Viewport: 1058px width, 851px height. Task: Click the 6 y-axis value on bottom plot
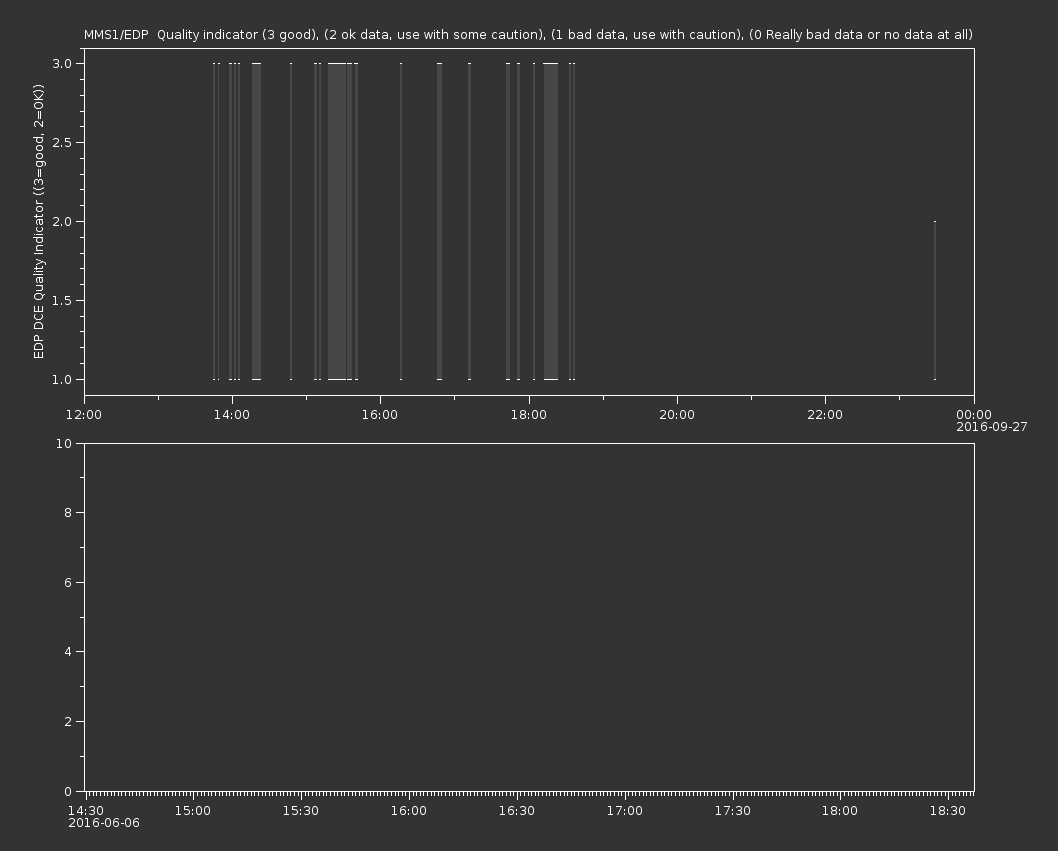pyautogui.click(x=67, y=582)
